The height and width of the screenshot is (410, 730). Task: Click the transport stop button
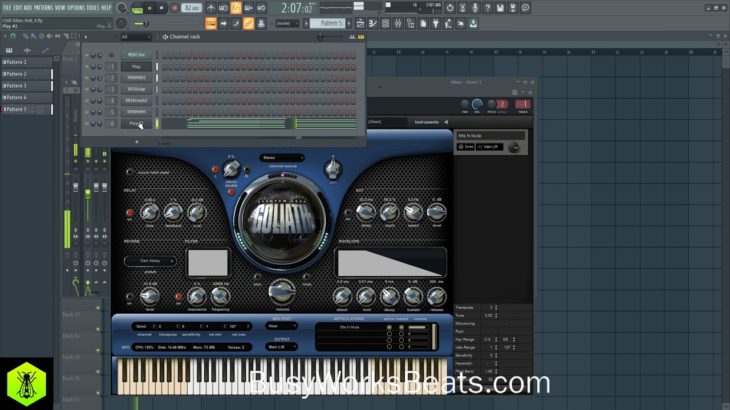point(162,8)
